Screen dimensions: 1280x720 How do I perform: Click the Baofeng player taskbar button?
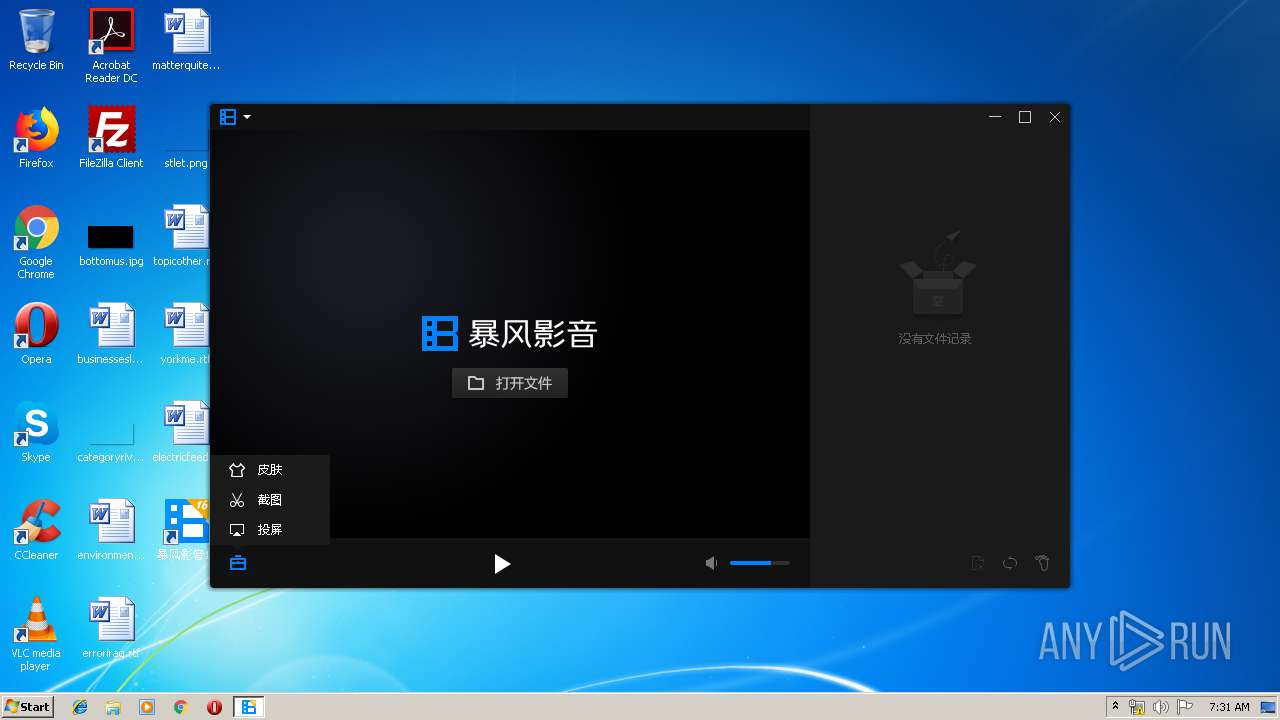point(249,707)
